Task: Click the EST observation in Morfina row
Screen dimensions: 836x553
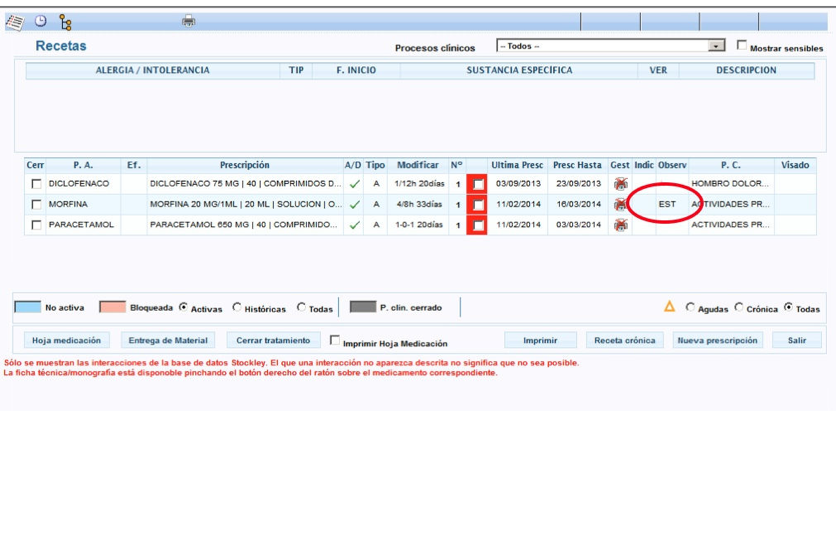Action: 666,204
